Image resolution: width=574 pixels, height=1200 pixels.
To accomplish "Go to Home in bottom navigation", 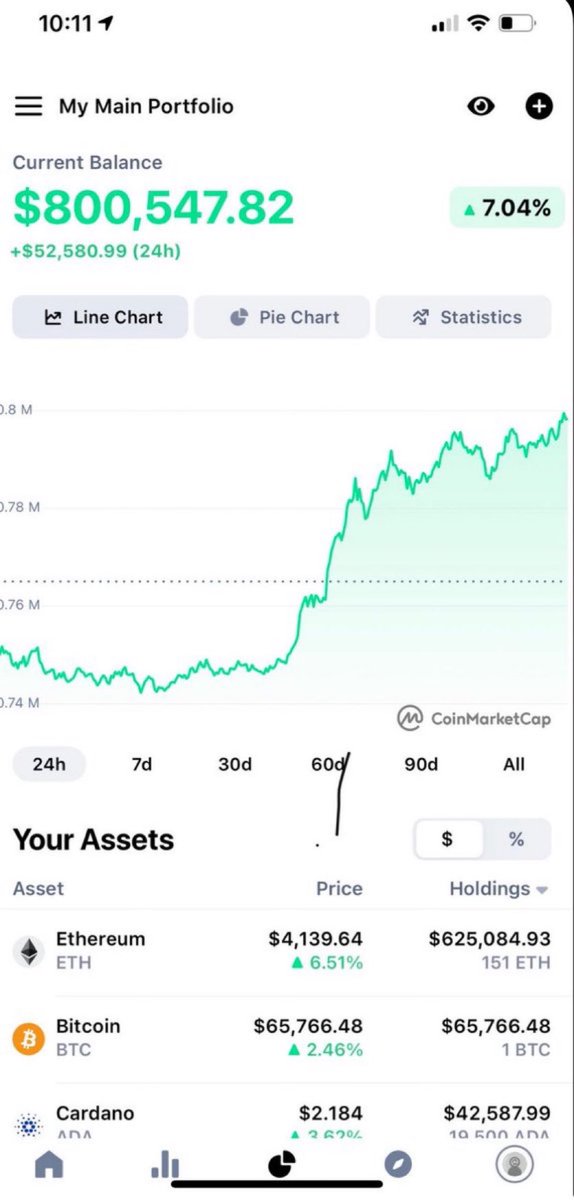I will tap(48, 1164).
